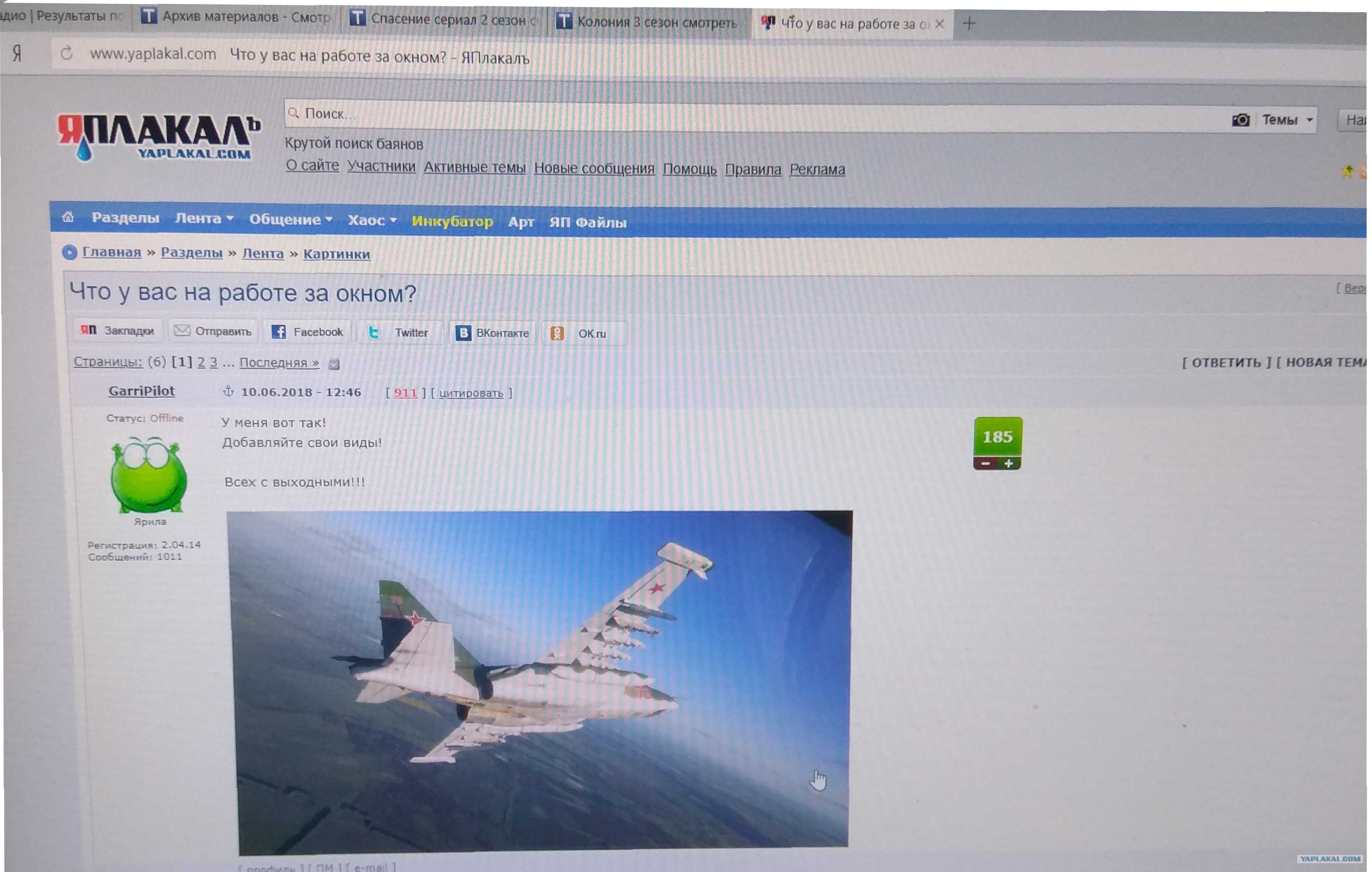The height and width of the screenshot is (872, 1372).
Task: Open the Помощь link
Action: click(690, 169)
